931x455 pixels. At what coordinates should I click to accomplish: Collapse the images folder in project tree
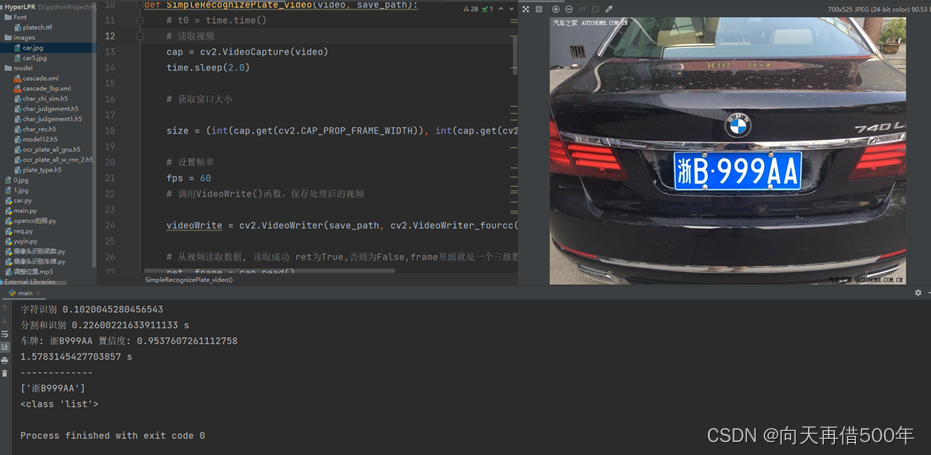pyautogui.click(x=20, y=37)
